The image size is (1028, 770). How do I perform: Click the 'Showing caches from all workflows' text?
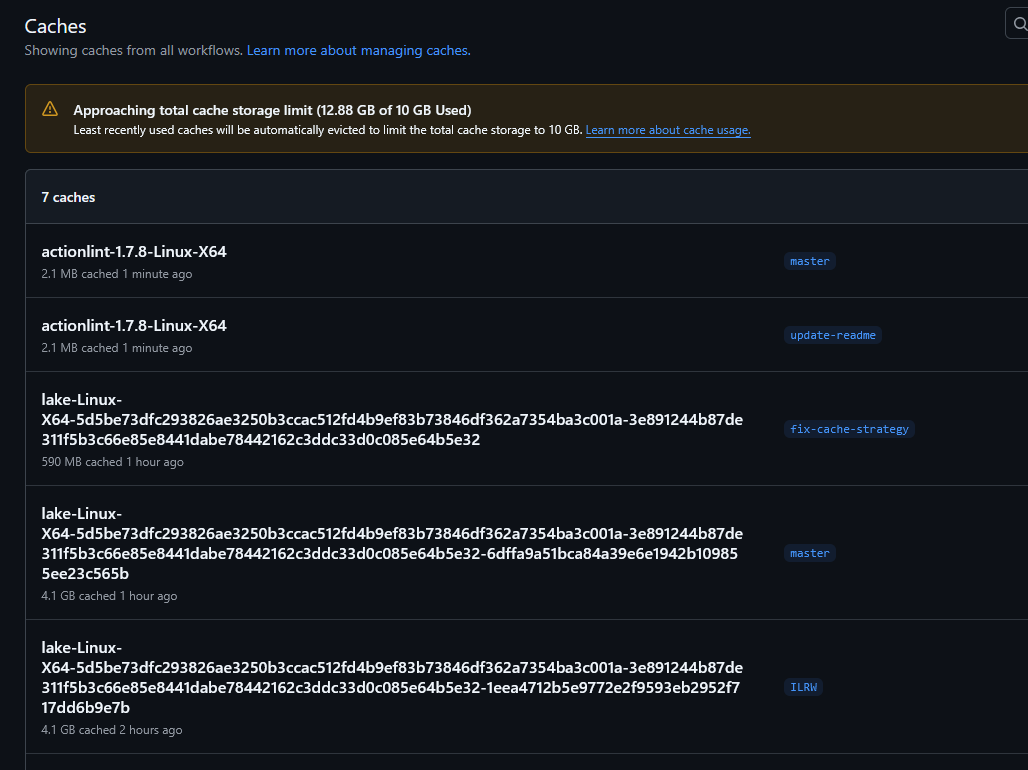coord(133,50)
